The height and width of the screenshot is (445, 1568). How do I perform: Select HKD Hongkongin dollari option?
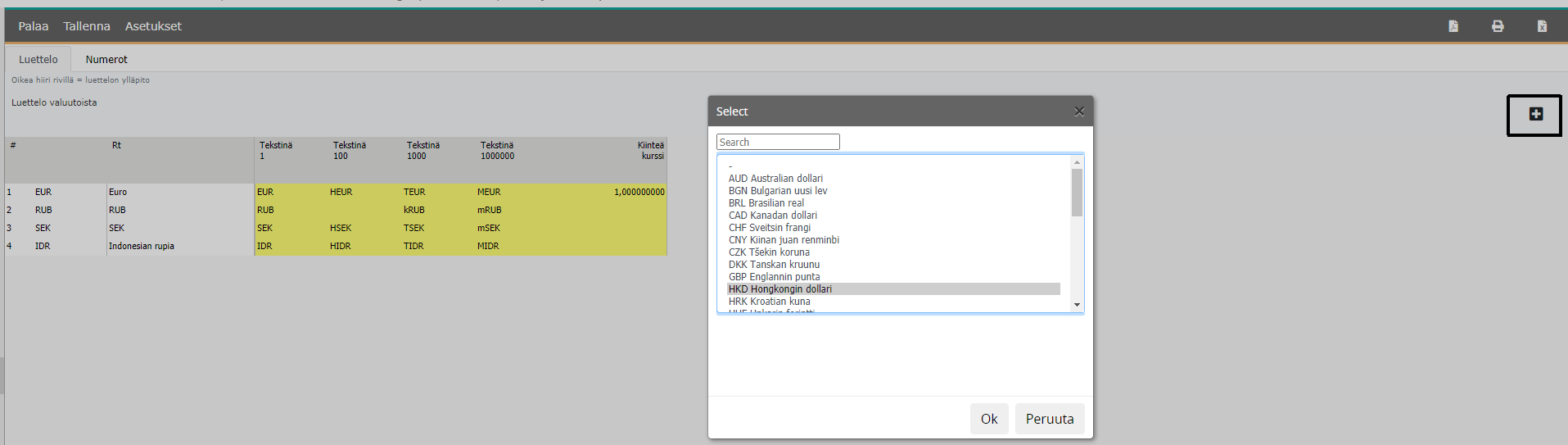coord(780,289)
